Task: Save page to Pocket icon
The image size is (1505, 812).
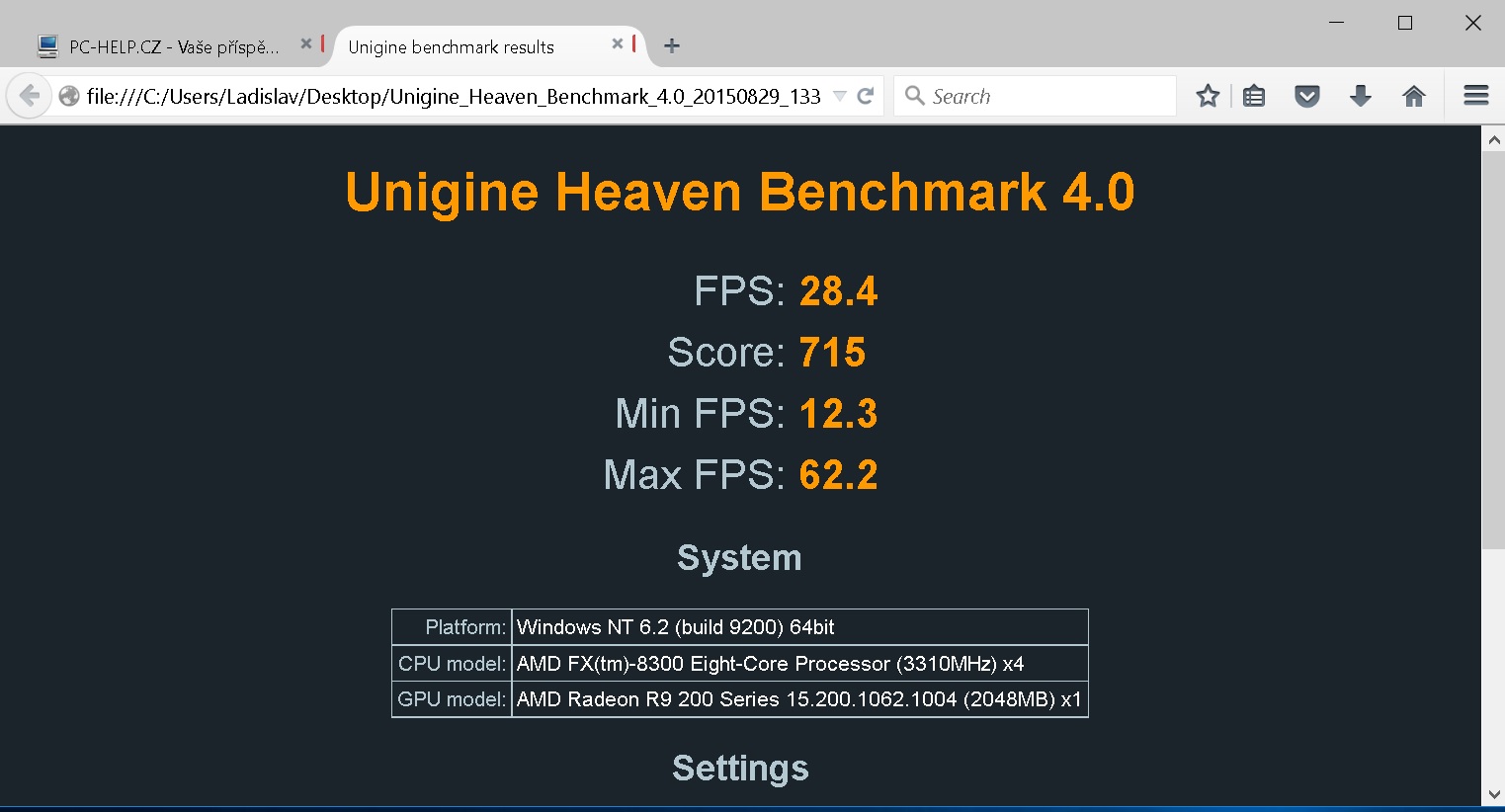Action: [x=1307, y=96]
